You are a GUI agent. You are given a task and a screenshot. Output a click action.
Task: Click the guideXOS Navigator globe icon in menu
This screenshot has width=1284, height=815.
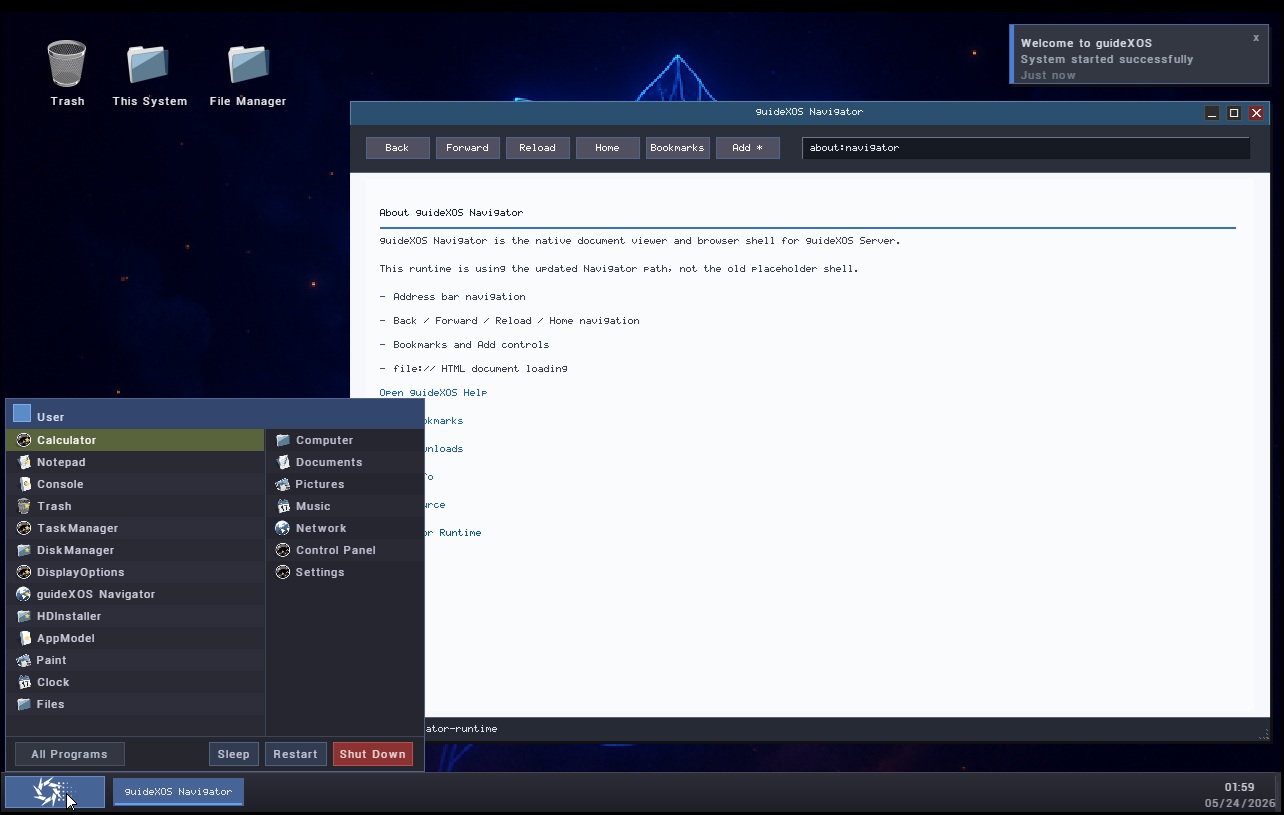click(24, 594)
